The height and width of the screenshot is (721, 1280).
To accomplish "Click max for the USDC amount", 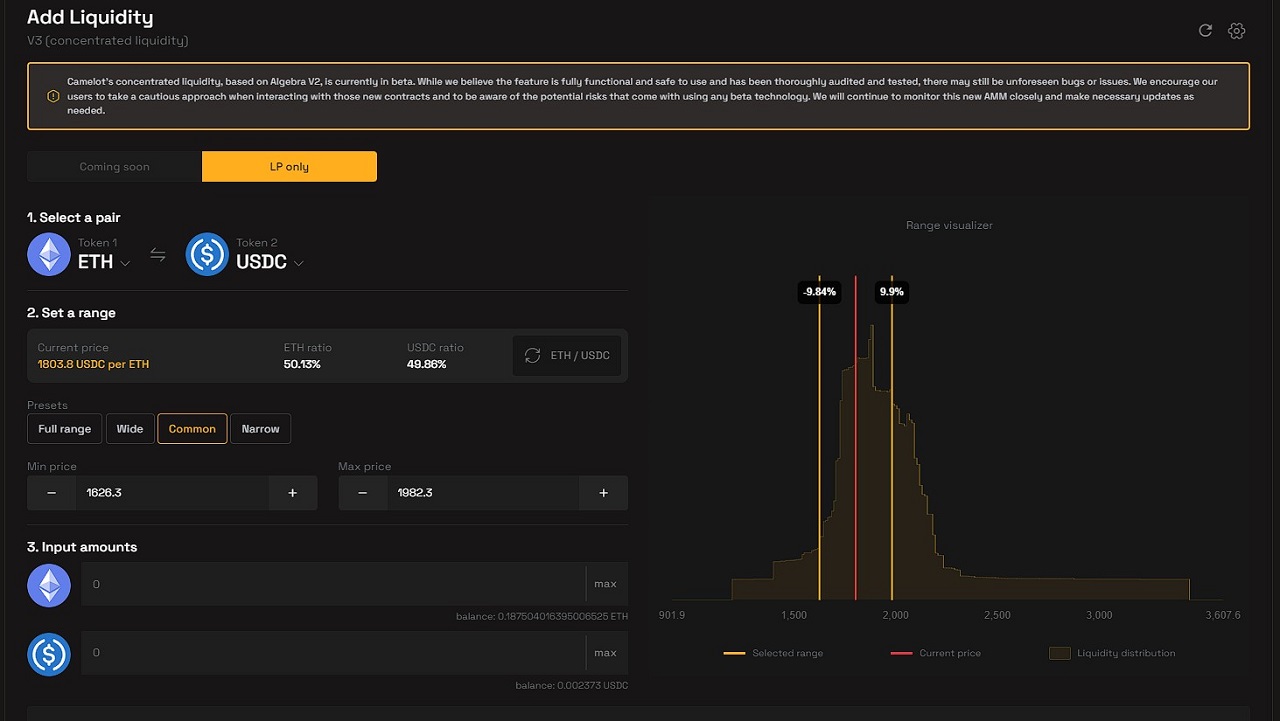I will (605, 653).
